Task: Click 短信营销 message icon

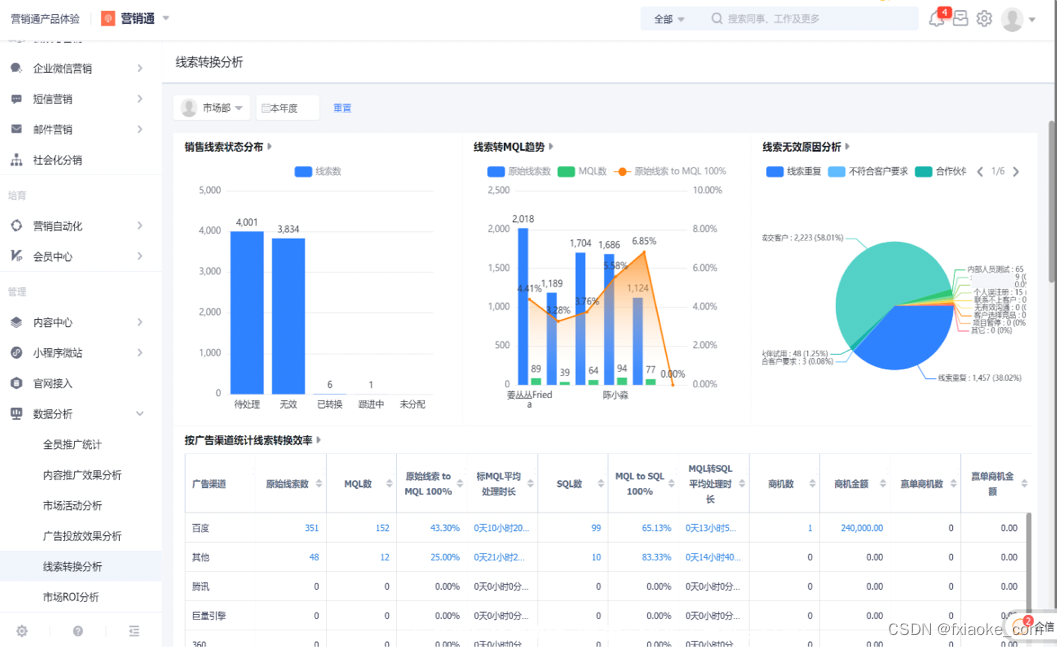Action: pyautogui.click(x=16, y=99)
